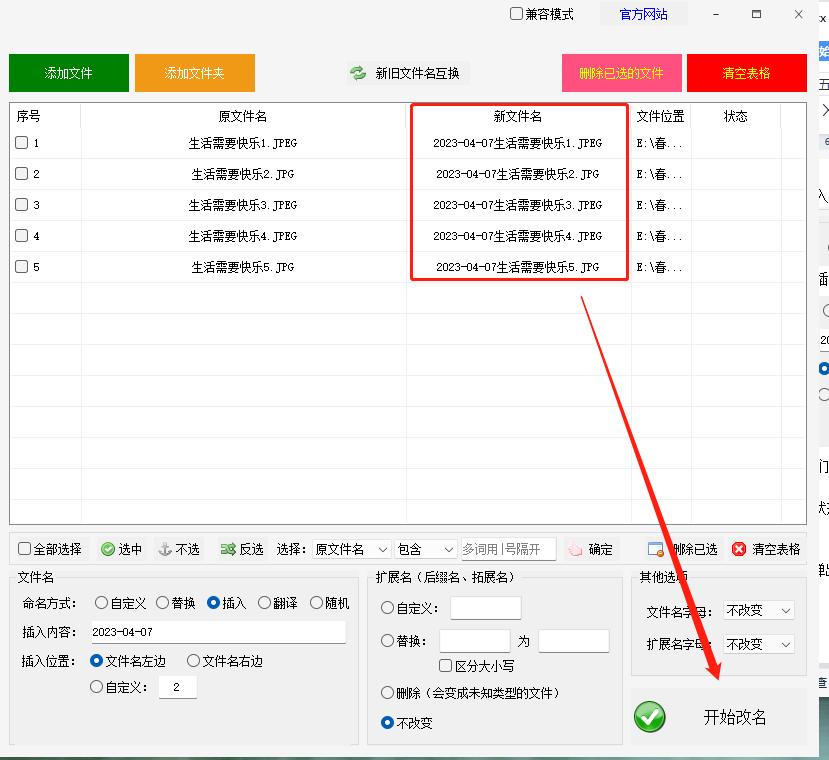Check the 区分大小写 checkbox
The image size is (829, 760).
click(443, 666)
